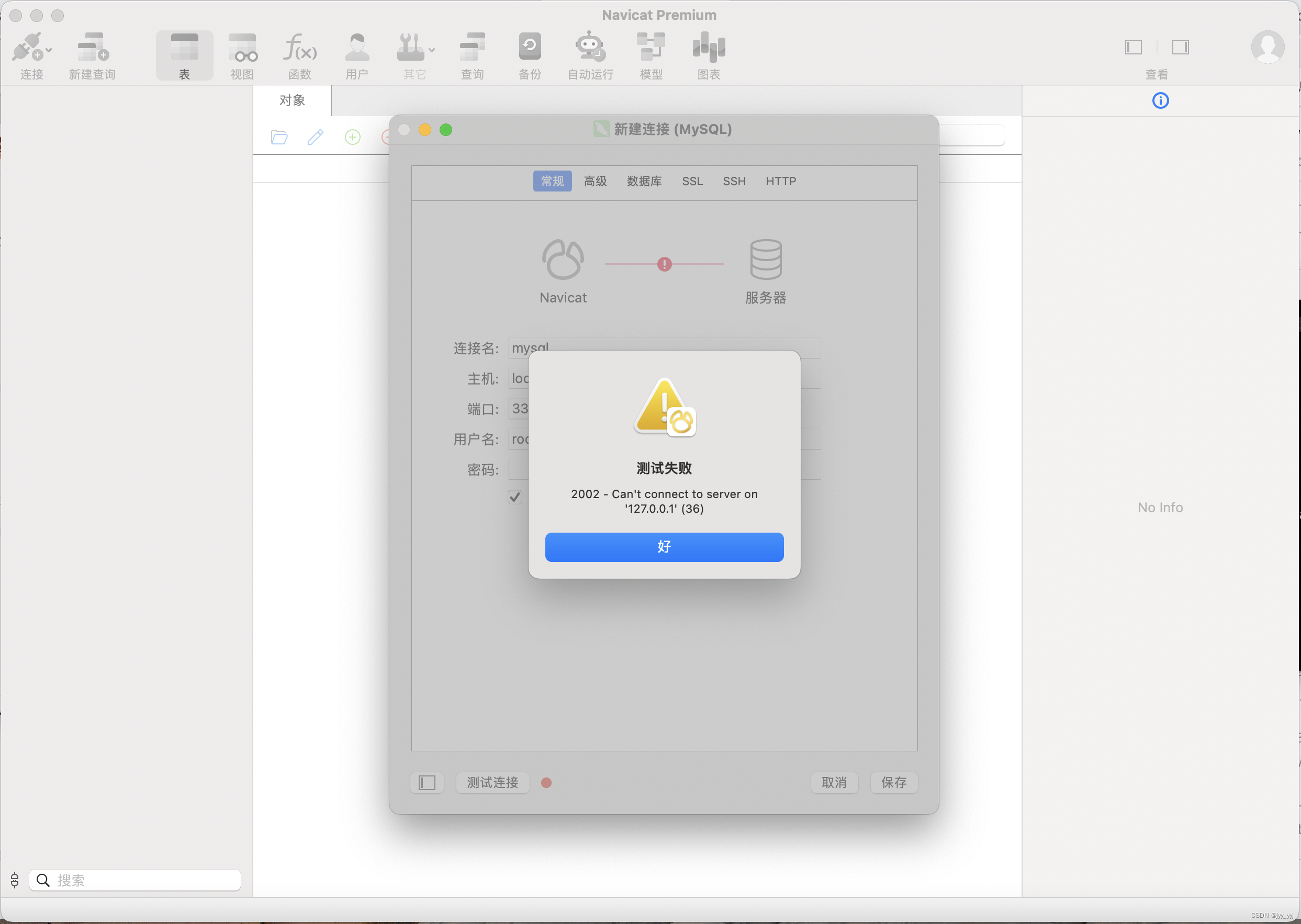This screenshot has width=1301, height=924.
Task: Click the 测试连接 (Test Connection) button
Action: tap(492, 782)
